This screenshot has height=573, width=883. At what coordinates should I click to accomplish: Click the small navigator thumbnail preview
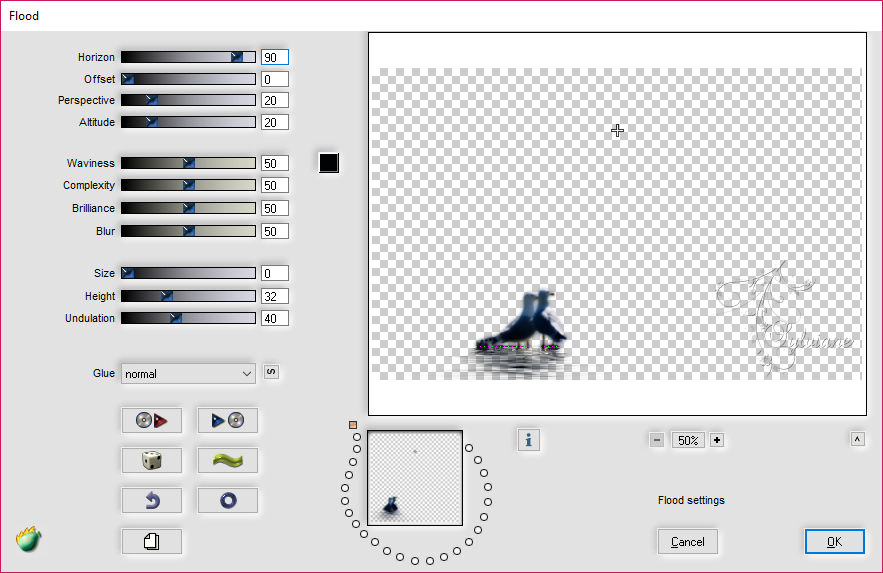[415, 478]
